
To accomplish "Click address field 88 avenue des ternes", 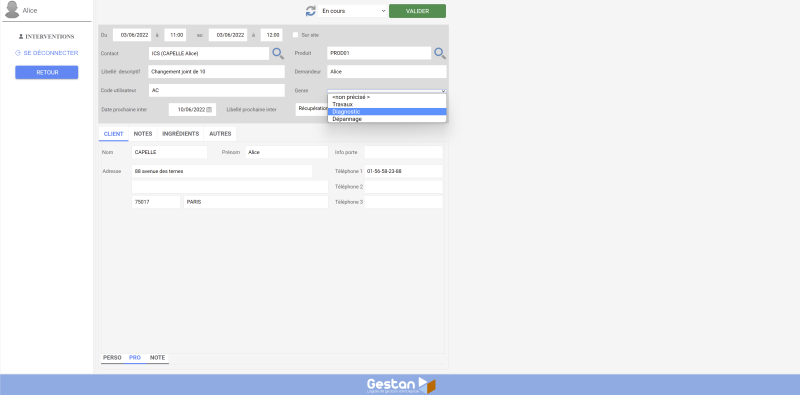I will (222, 171).
